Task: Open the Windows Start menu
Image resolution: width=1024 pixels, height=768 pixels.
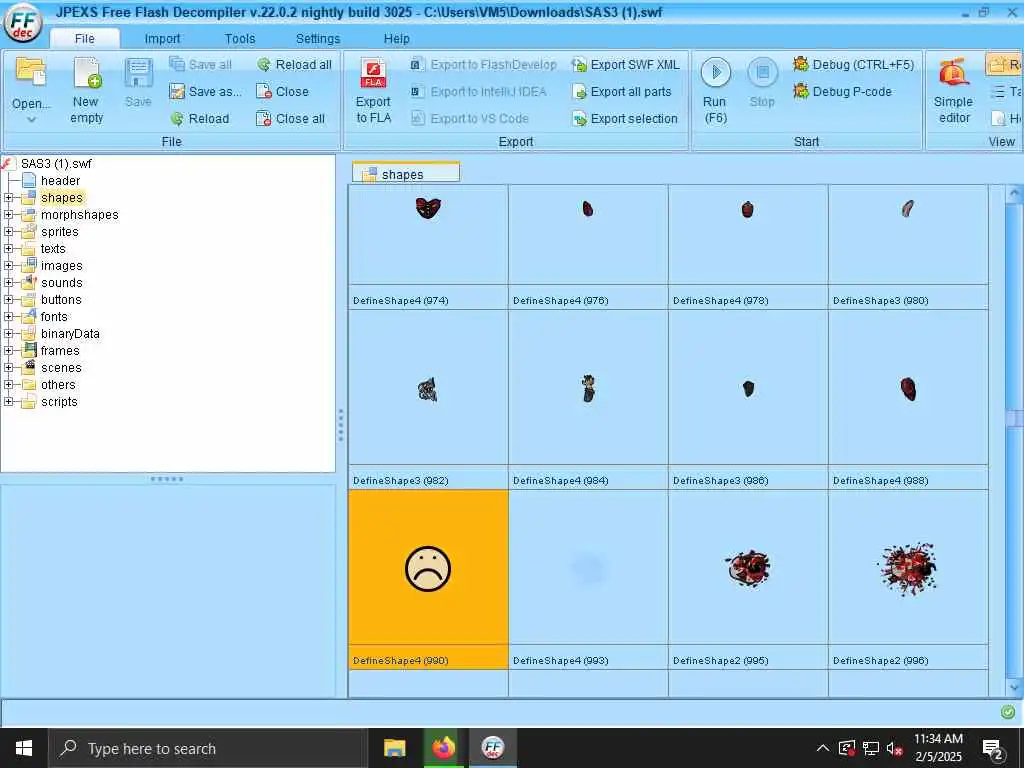Action: (x=24, y=748)
